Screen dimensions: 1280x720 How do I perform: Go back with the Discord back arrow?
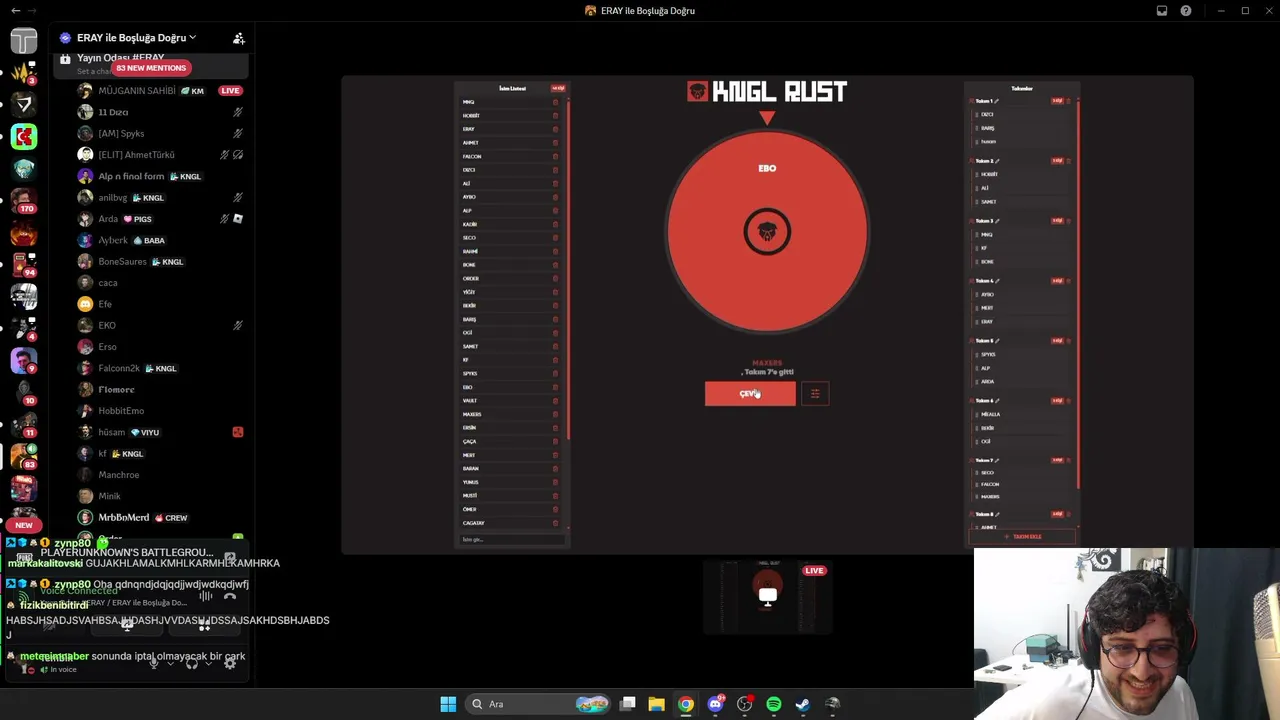tap(15, 11)
